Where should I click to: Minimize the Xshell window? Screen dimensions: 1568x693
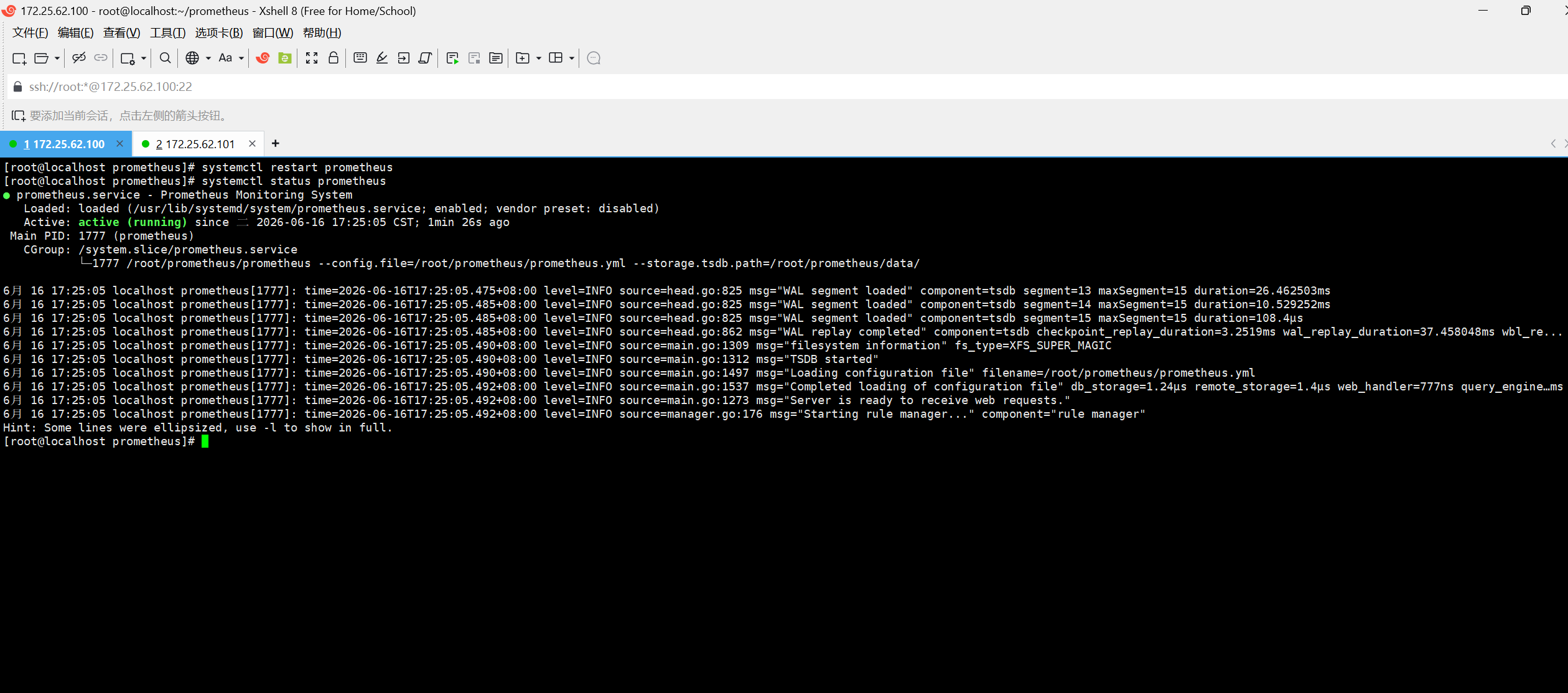click(1483, 11)
